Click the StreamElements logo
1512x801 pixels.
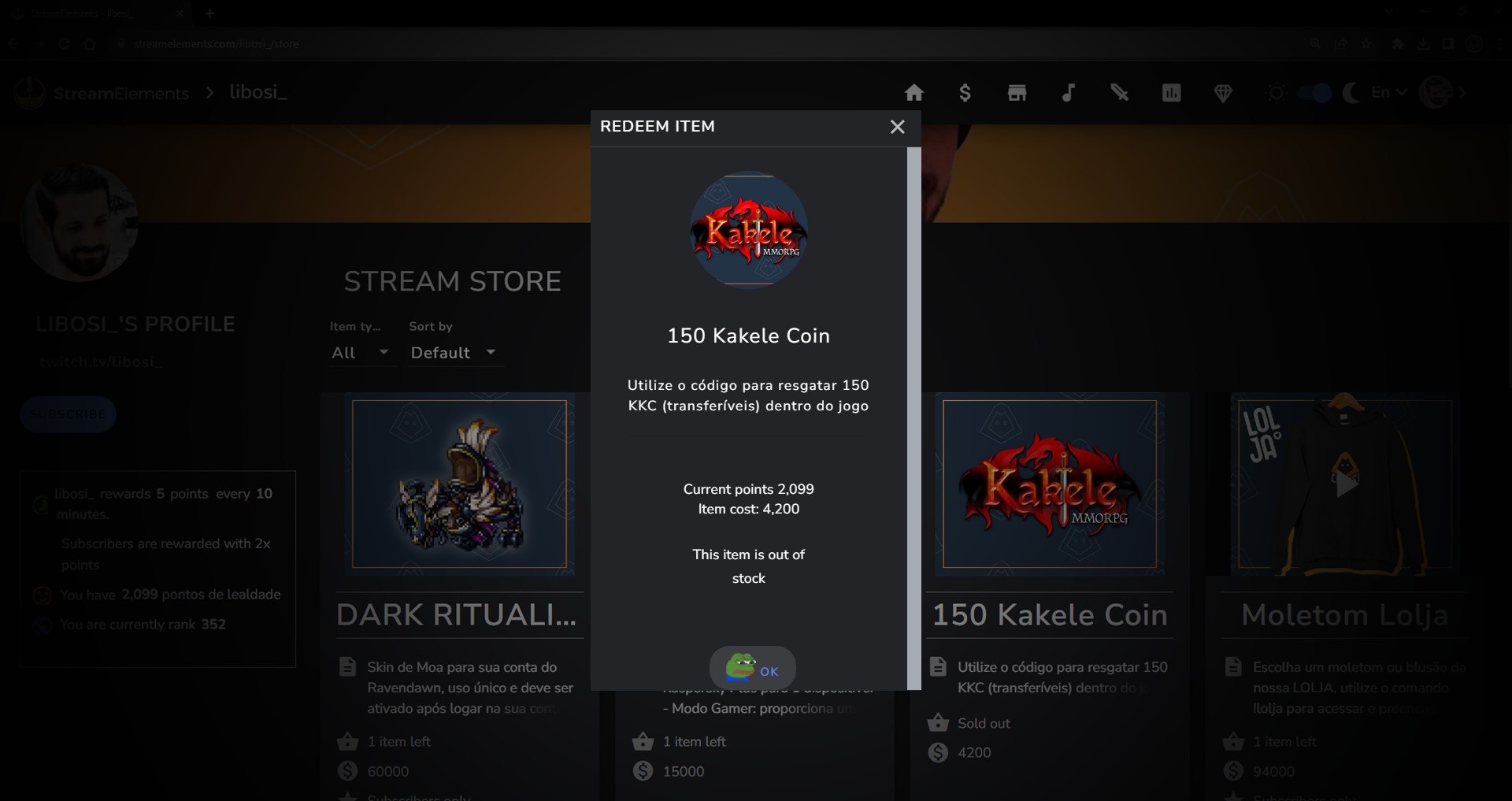click(x=102, y=93)
